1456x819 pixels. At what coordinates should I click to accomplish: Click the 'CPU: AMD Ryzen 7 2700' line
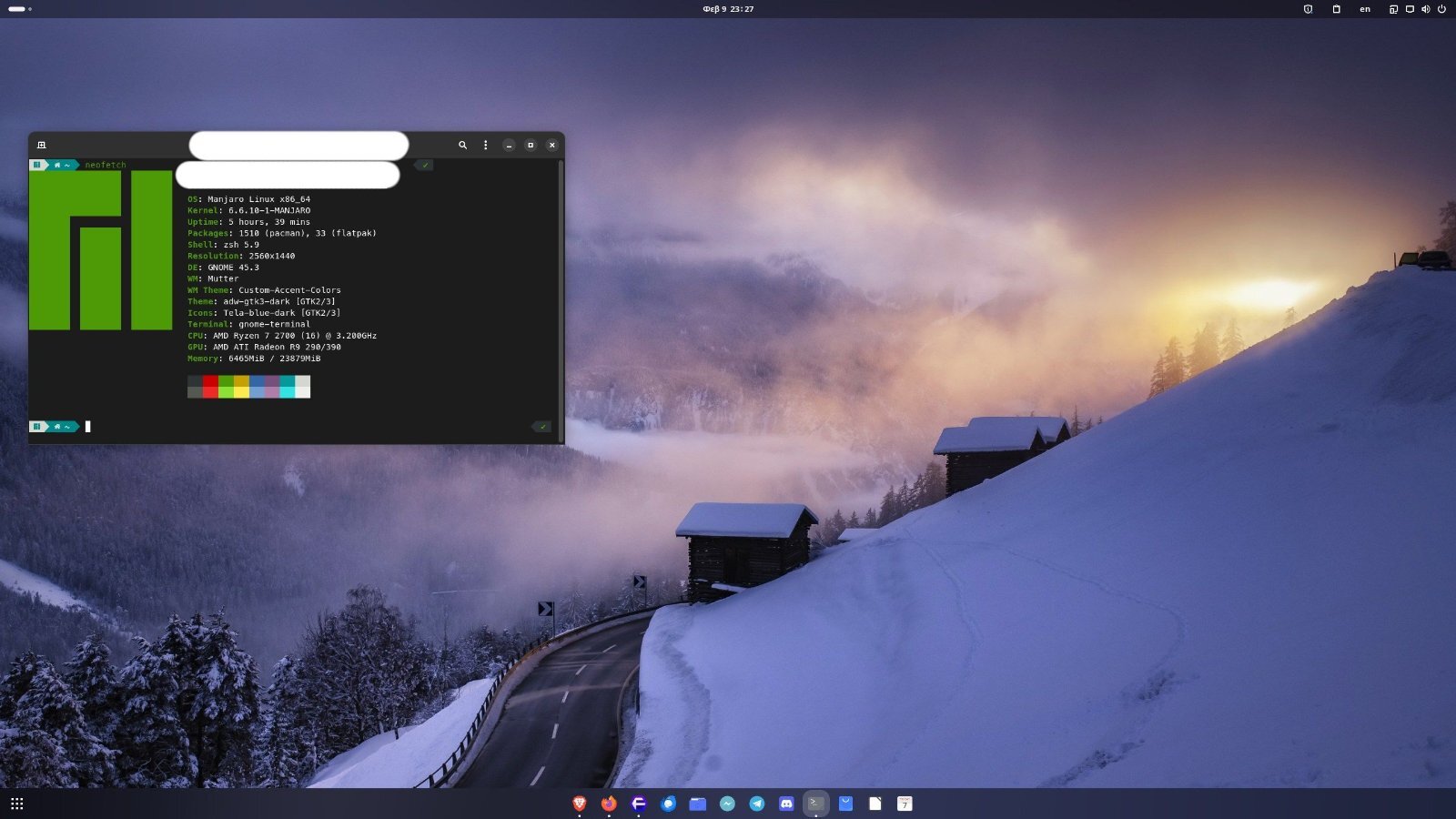click(282, 336)
